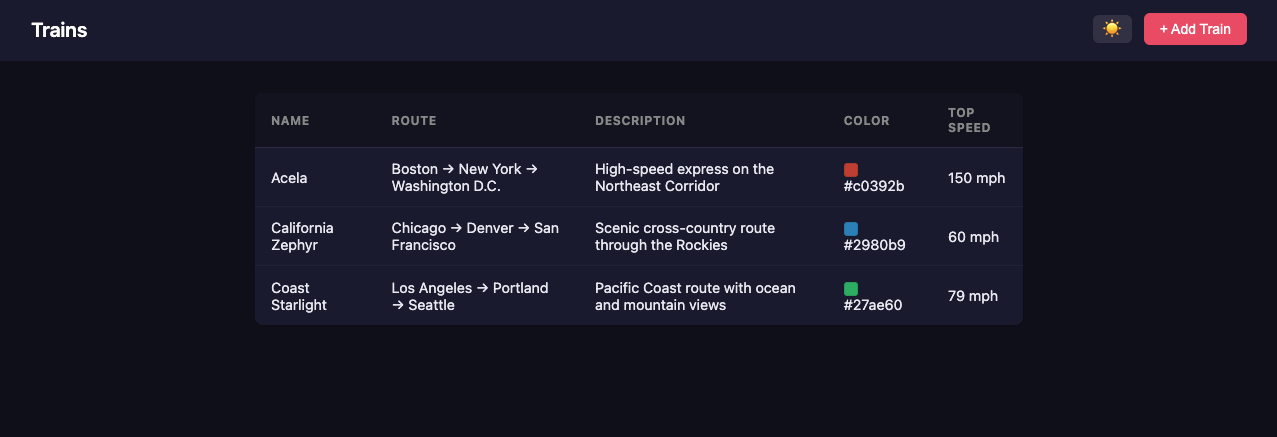Click the #c0392b hex code text
Image resolution: width=1277 pixels, height=437 pixels.
[x=875, y=187]
